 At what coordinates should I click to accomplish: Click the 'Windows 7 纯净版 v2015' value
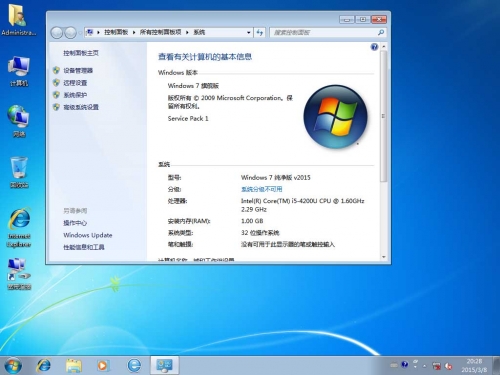click(x=276, y=177)
